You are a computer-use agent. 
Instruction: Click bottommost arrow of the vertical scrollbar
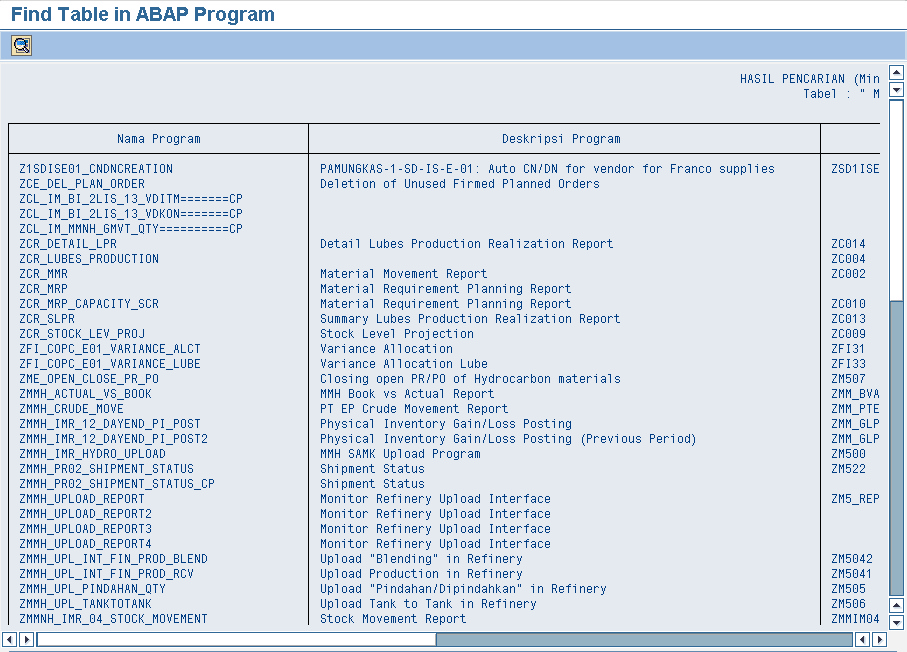(x=897, y=621)
